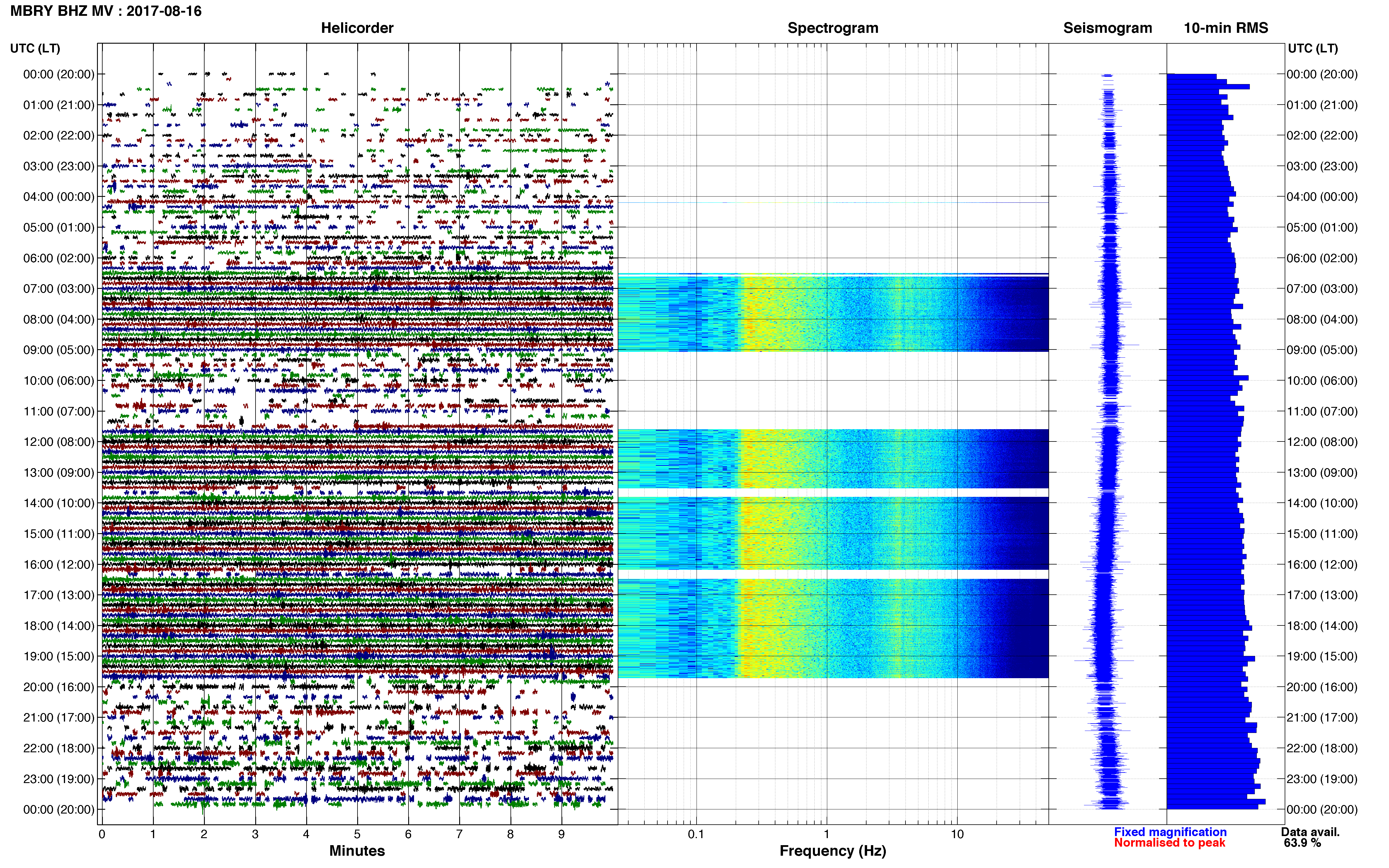
Task: Click 23:00 (19:00) on the RMS-side time axis
Action: pos(1322,779)
